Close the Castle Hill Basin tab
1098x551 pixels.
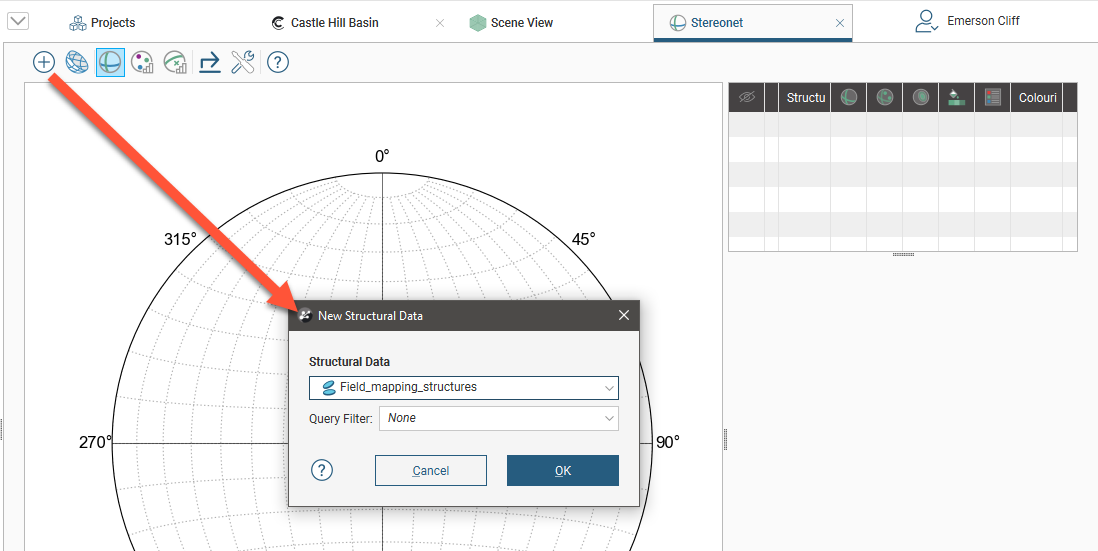440,23
